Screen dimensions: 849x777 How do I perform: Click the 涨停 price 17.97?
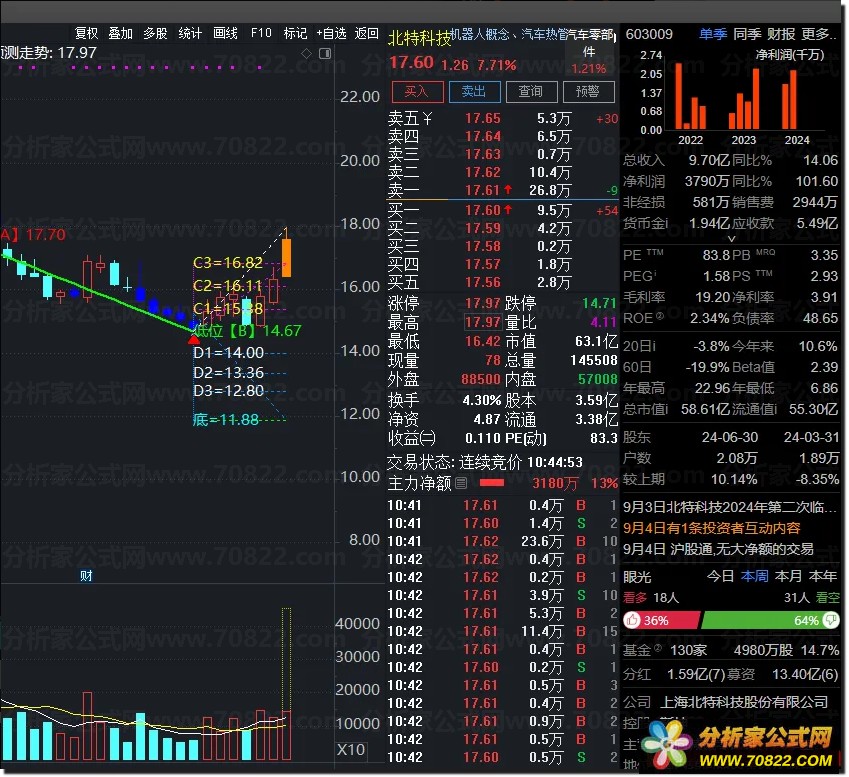pyautogui.click(x=483, y=303)
